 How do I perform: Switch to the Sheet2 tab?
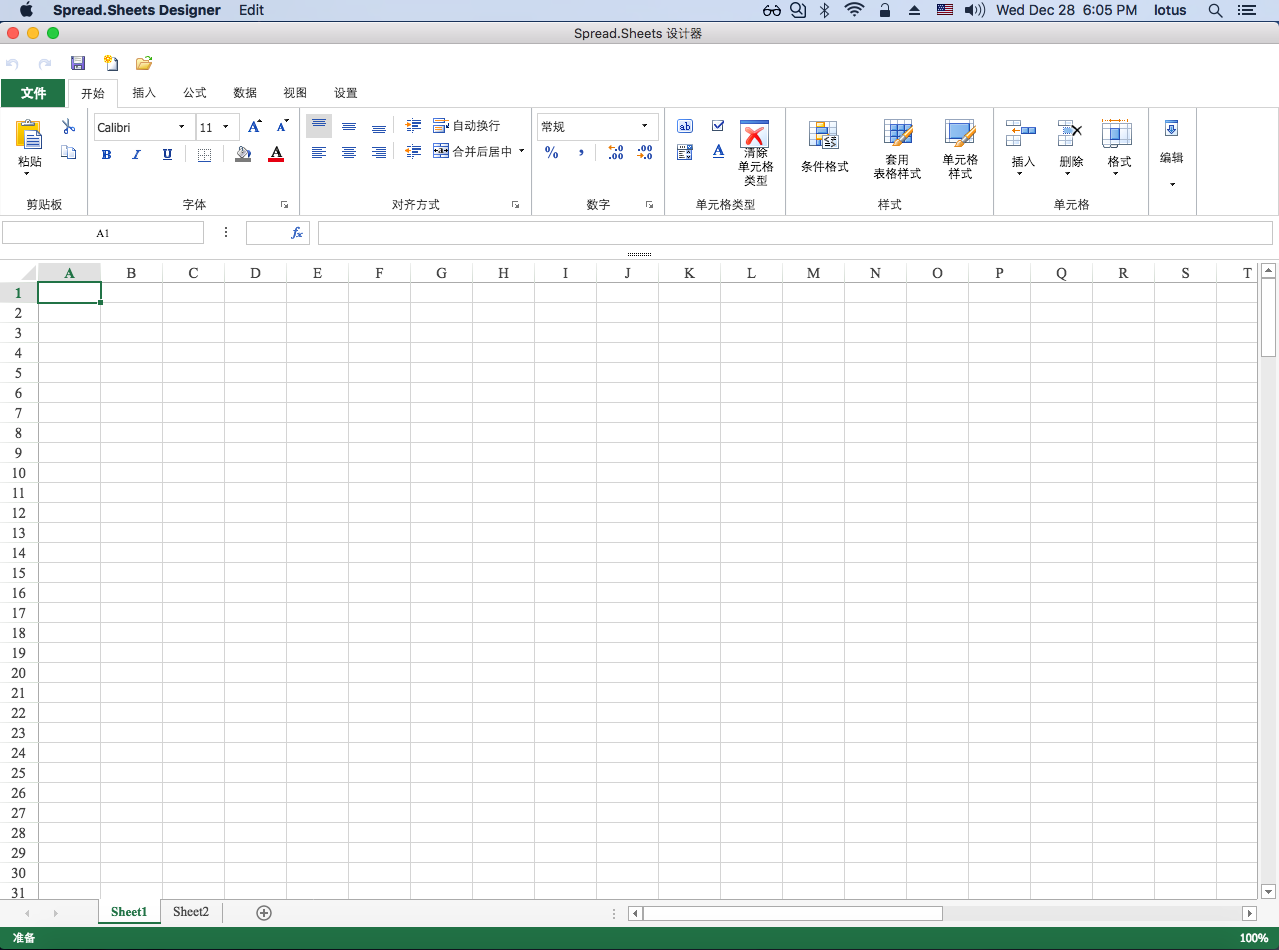pos(191,912)
